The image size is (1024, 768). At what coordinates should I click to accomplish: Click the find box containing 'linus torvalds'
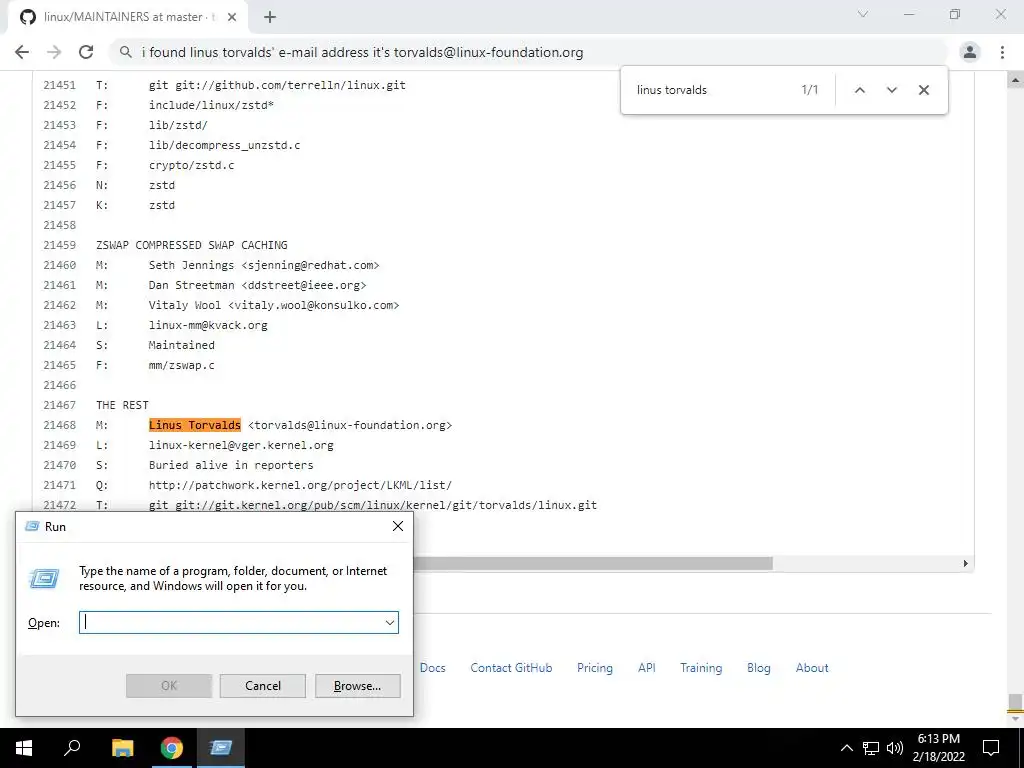(x=712, y=90)
